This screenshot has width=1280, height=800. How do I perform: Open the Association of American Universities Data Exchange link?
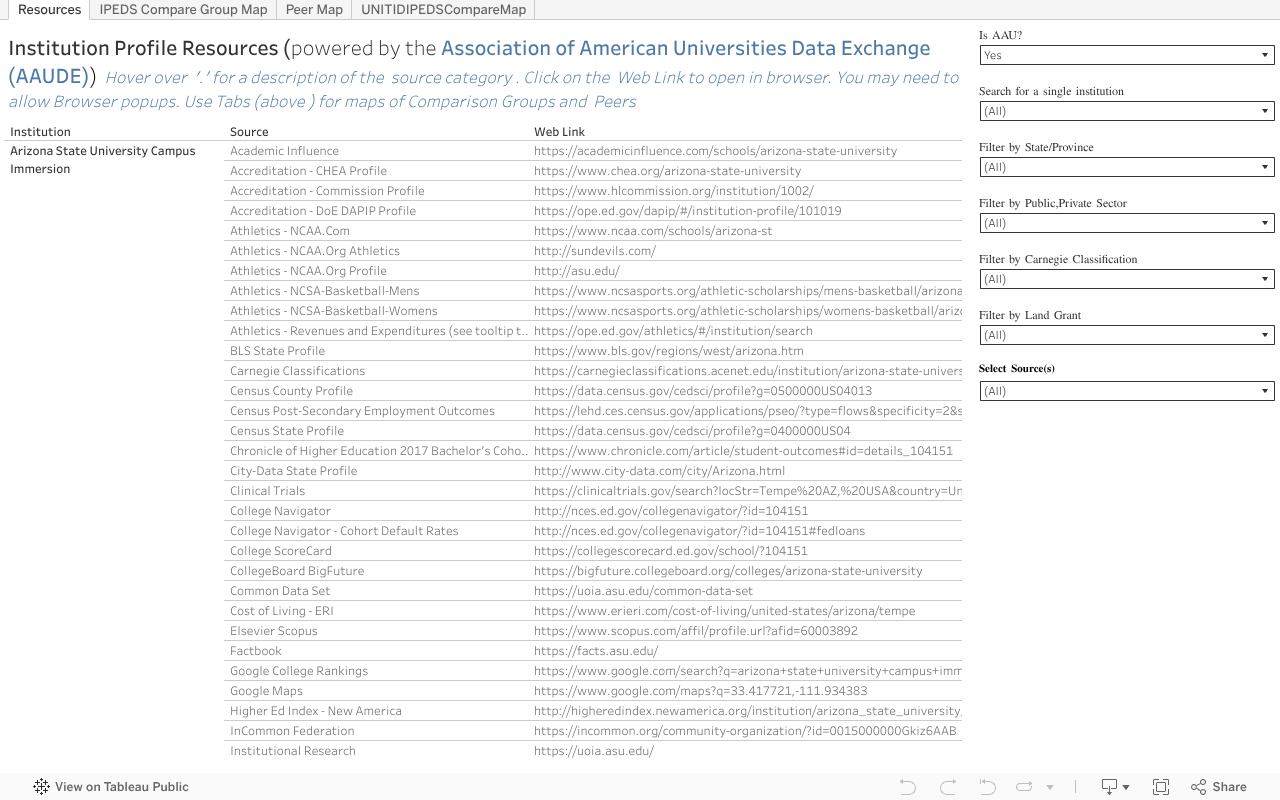[686, 48]
